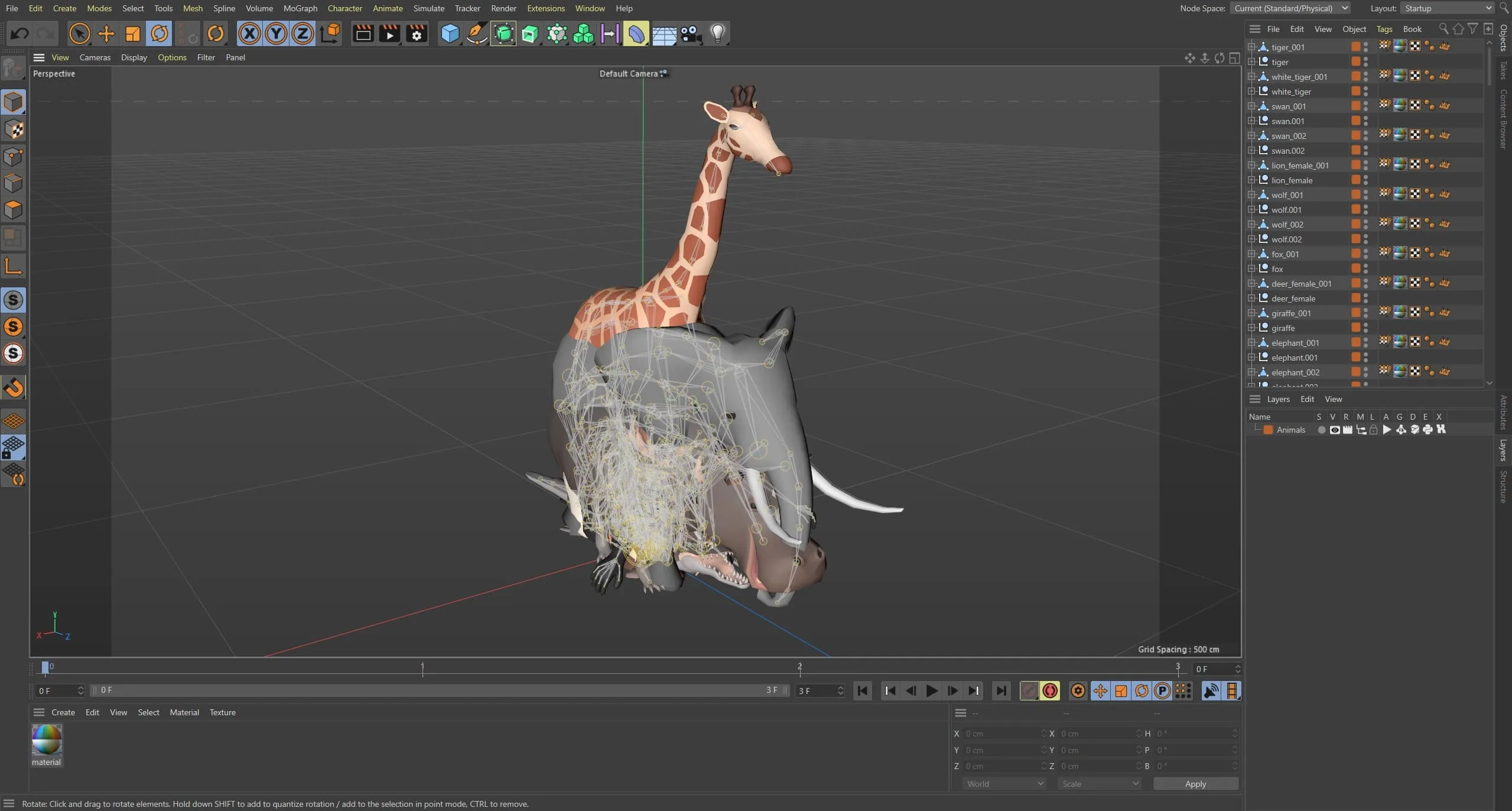Open viewport Cameras menu
Screen dimensions: 1512x811
click(x=95, y=57)
